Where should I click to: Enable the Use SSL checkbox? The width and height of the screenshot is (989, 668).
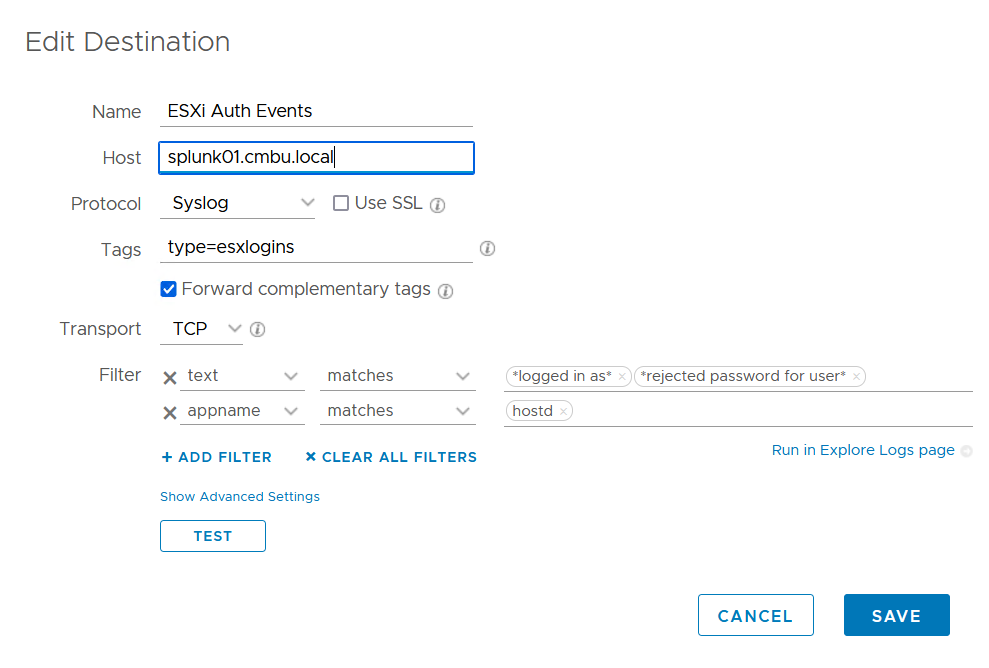[x=341, y=203]
